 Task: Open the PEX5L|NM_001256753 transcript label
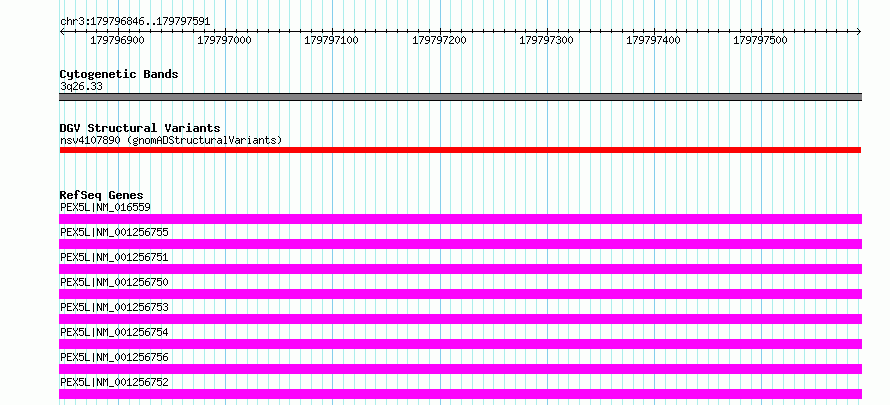click(x=114, y=307)
